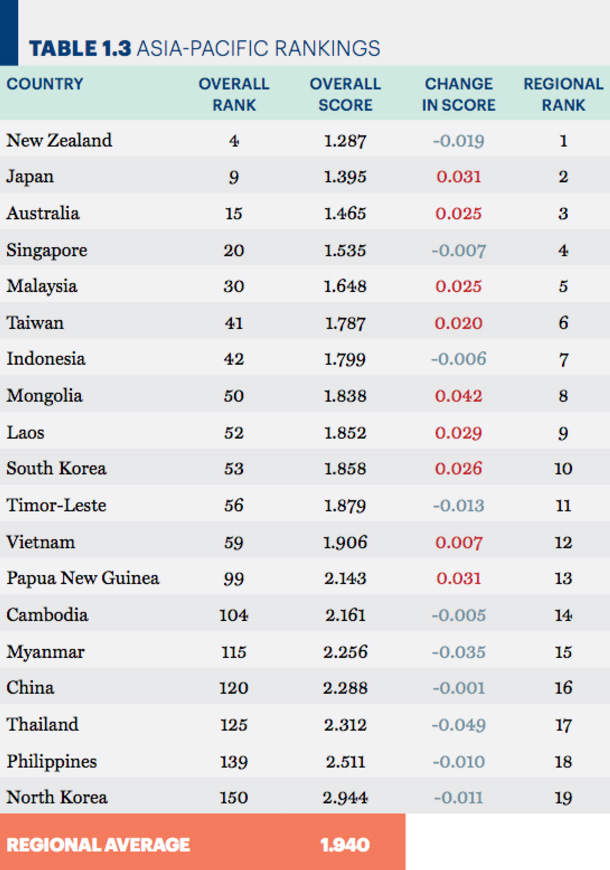
Task: Click Japan's change value 0.031
Action: click(x=458, y=177)
